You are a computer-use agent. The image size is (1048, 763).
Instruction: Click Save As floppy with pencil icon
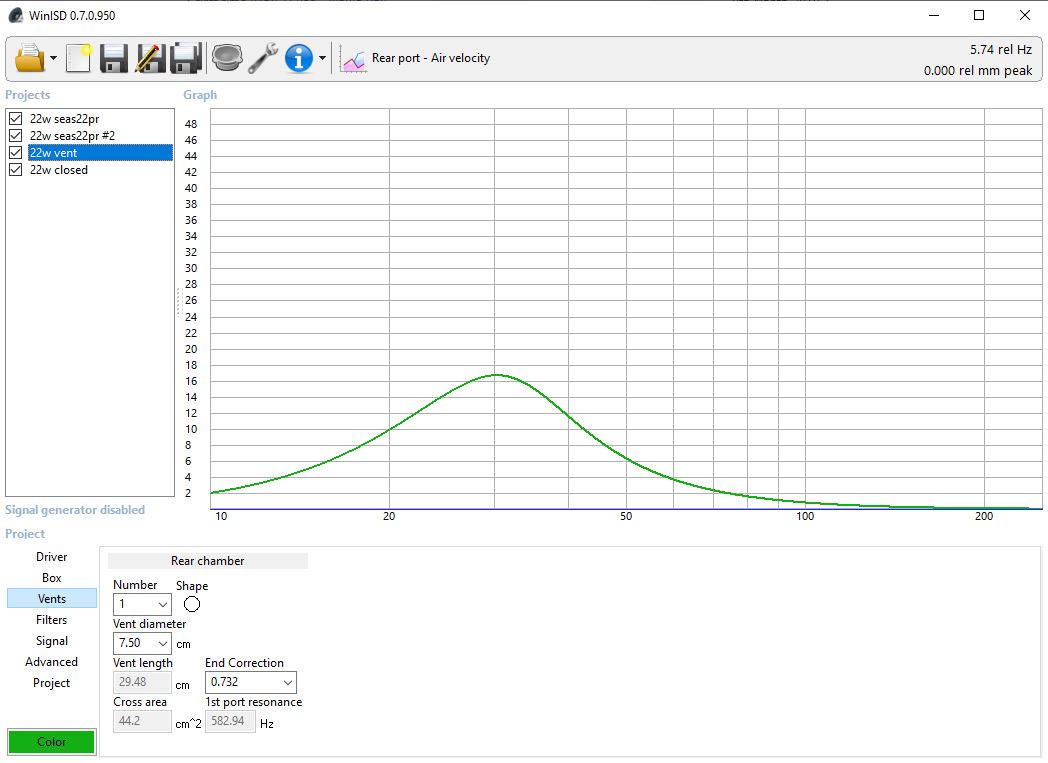(150, 58)
